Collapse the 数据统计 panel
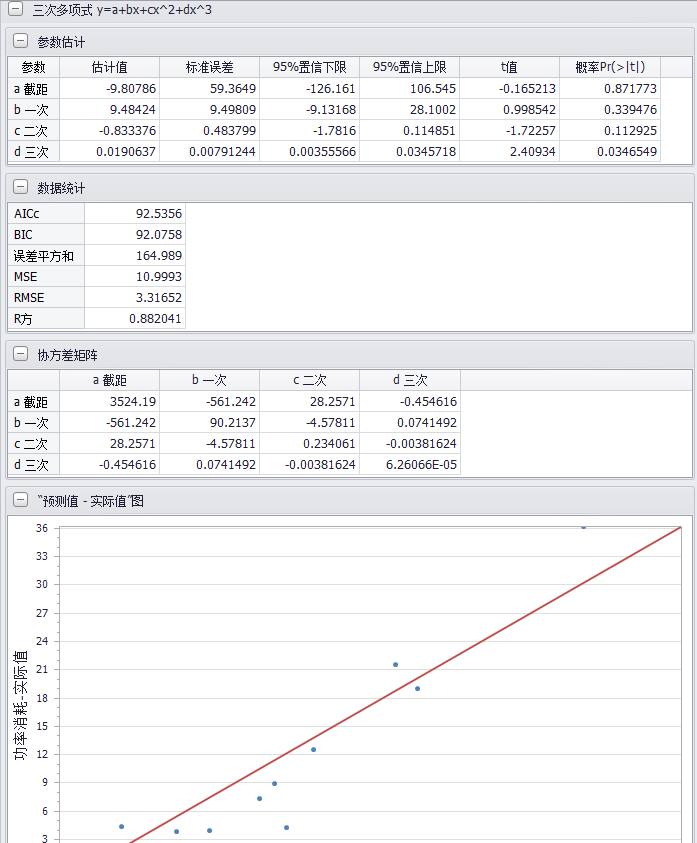This screenshot has width=697, height=843. click(x=20, y=188)
